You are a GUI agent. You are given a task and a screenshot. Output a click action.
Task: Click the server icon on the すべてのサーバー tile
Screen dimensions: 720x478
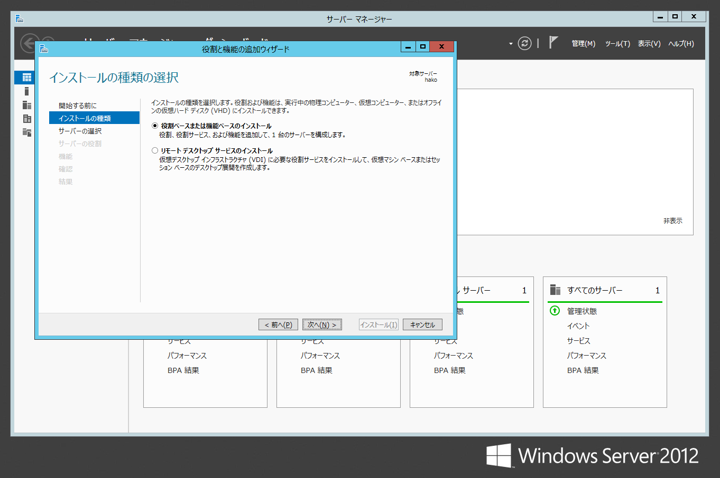click(555, 290)
